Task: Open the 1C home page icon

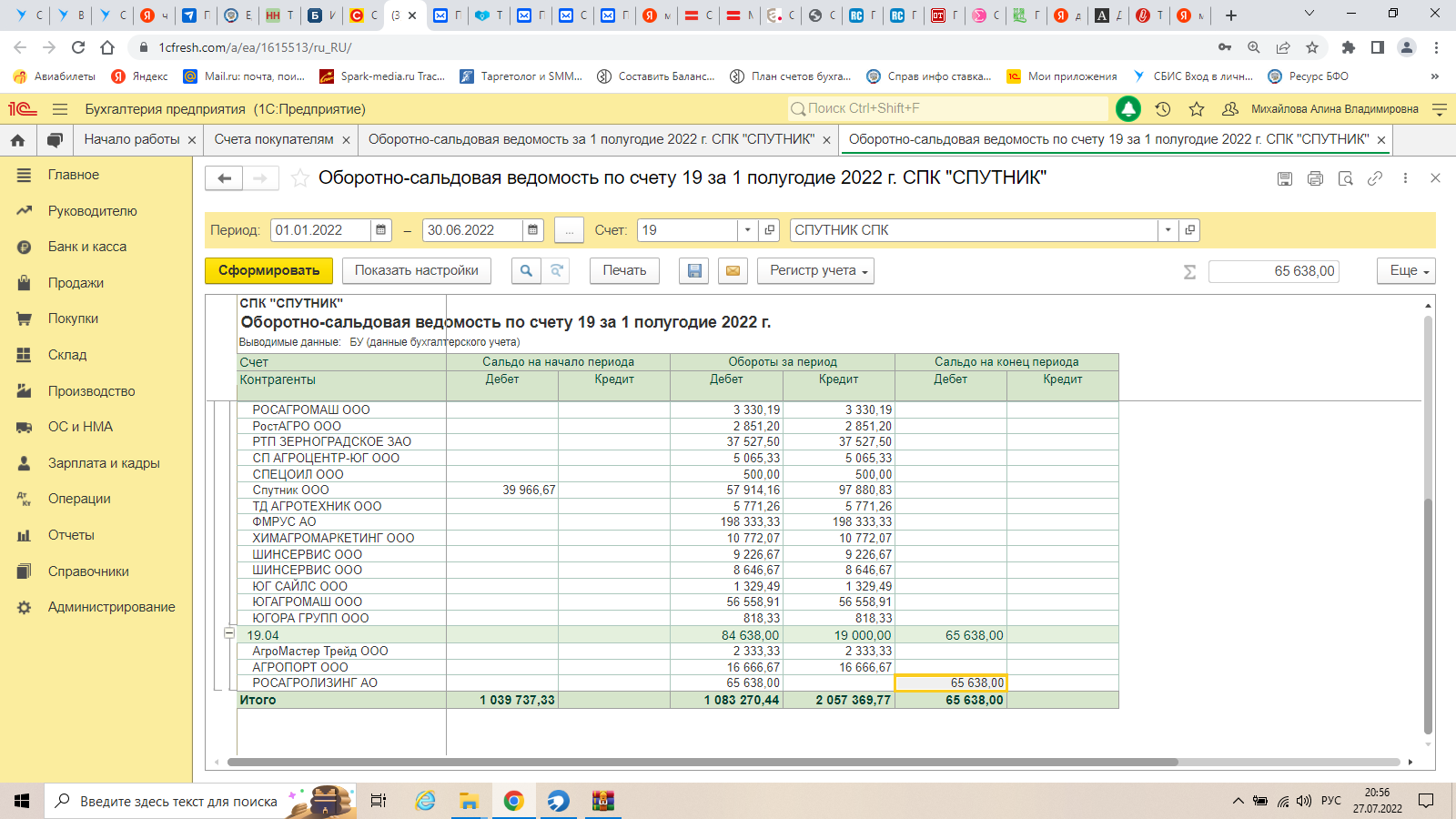Action: pos(17,140)
